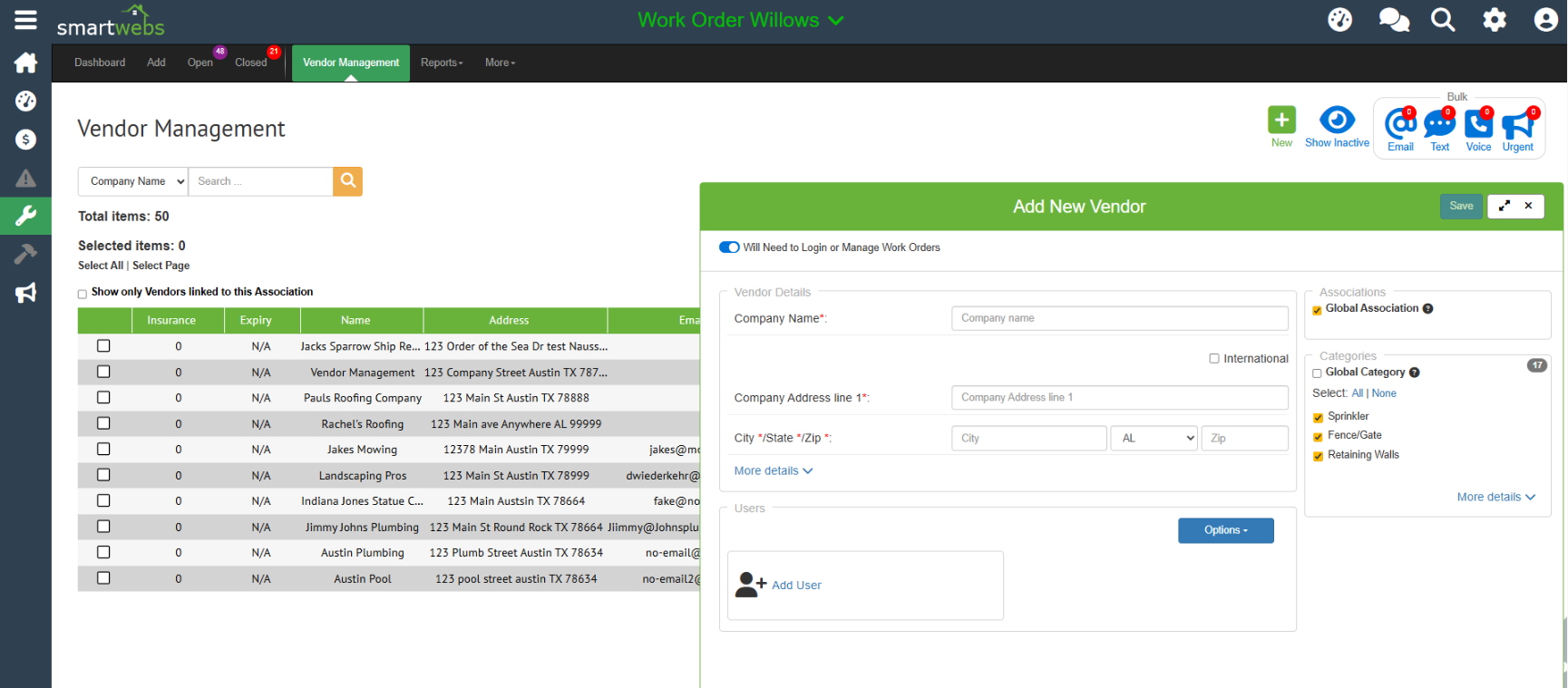Uncheck the Sprinkler category checkbox
This screenshot has width=1568, height=688.
pos(1318,417)
